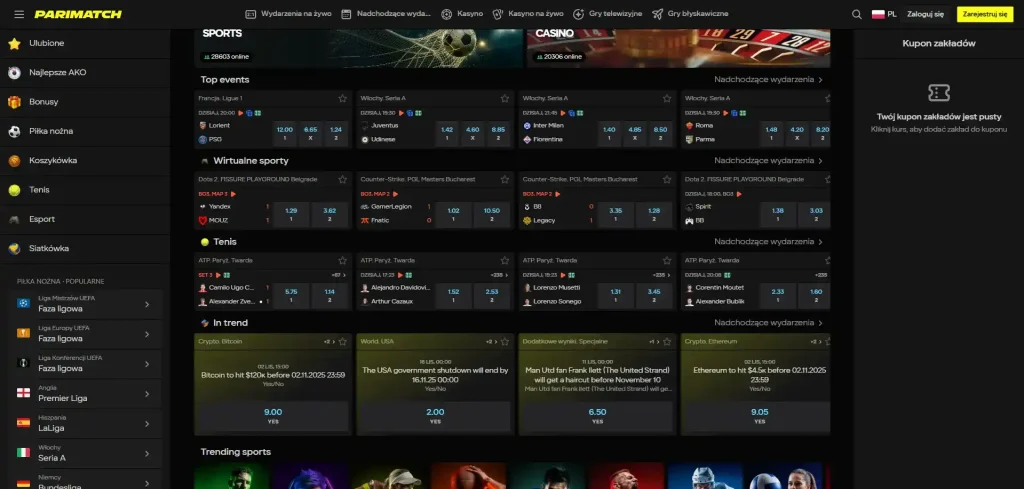The height and width of the screenshot is (489, 1024).
Task: Expand Liga Mistrzów UEFA Faza ligowa
Action: 147,304
